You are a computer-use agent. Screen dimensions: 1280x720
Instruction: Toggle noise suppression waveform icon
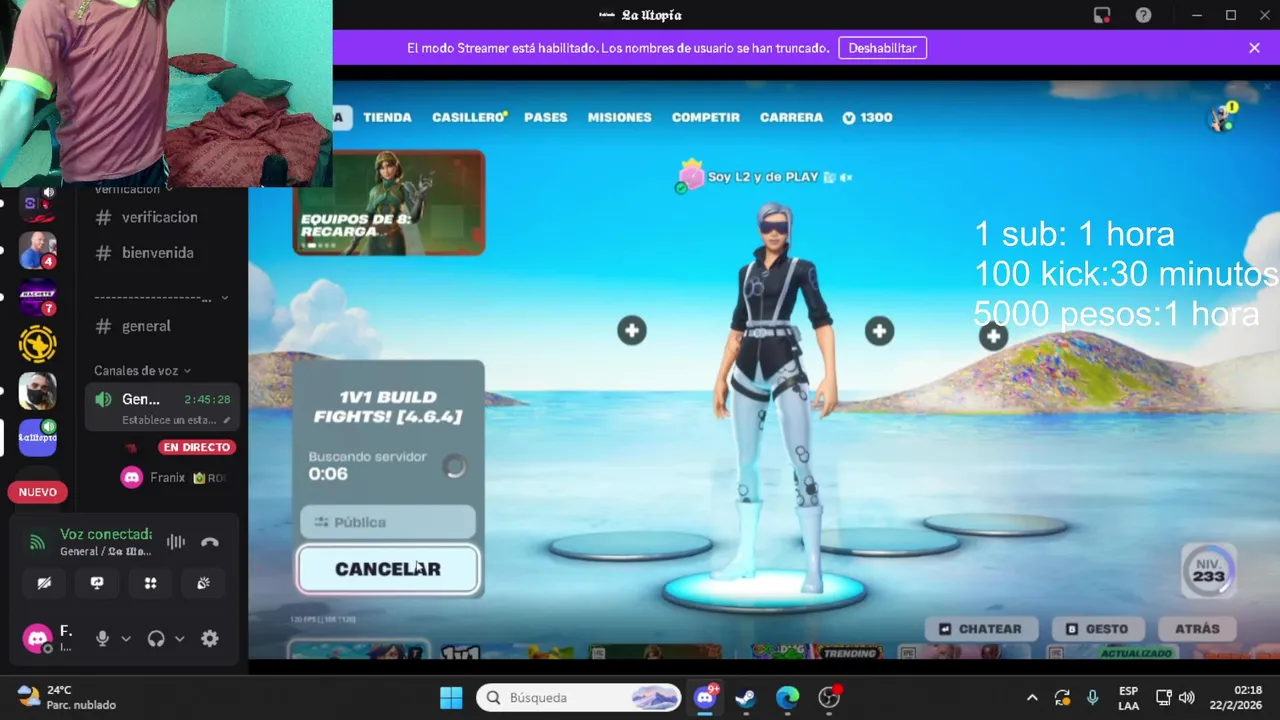(176, 542)
